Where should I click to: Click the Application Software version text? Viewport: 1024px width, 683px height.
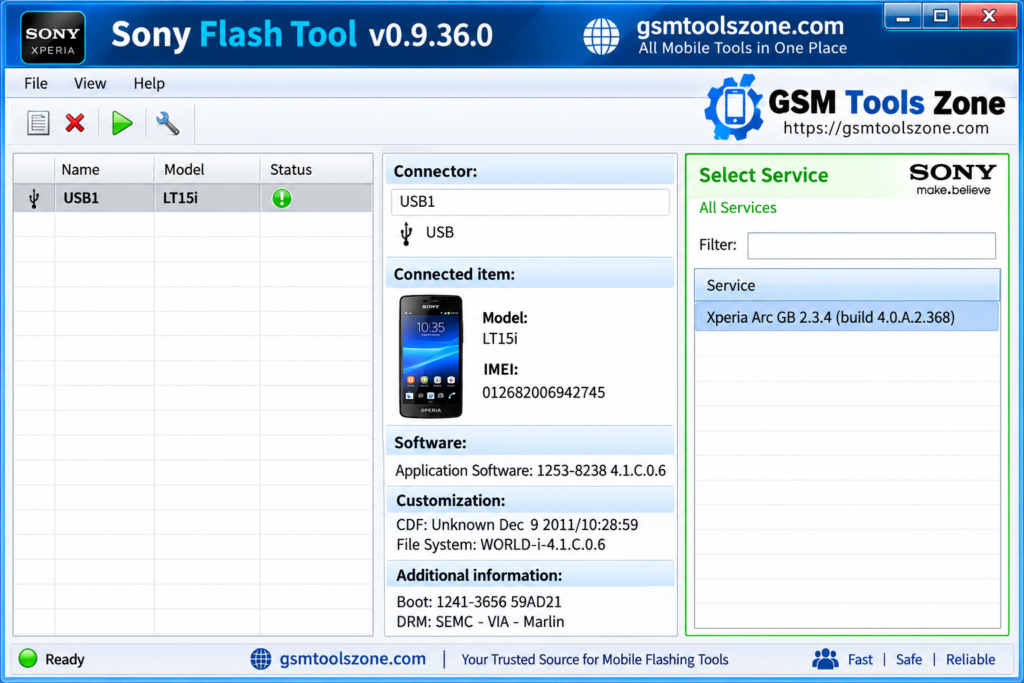click(530, 471)
